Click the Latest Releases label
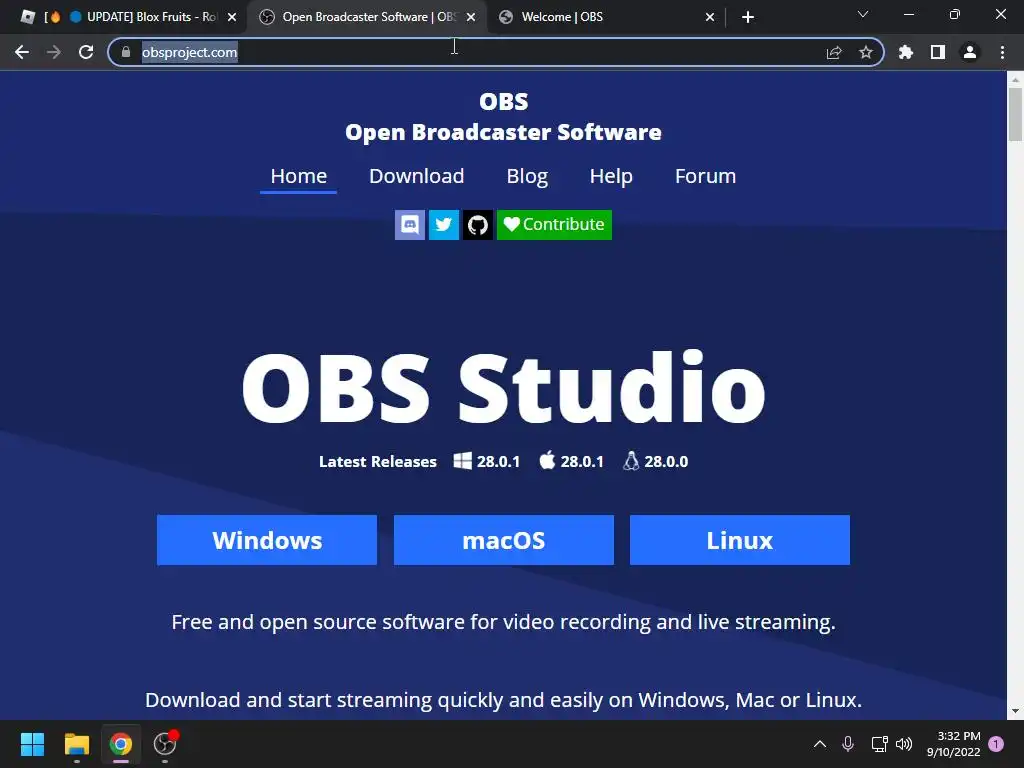This screenshot has width=1024, height=768. [377, 462]
